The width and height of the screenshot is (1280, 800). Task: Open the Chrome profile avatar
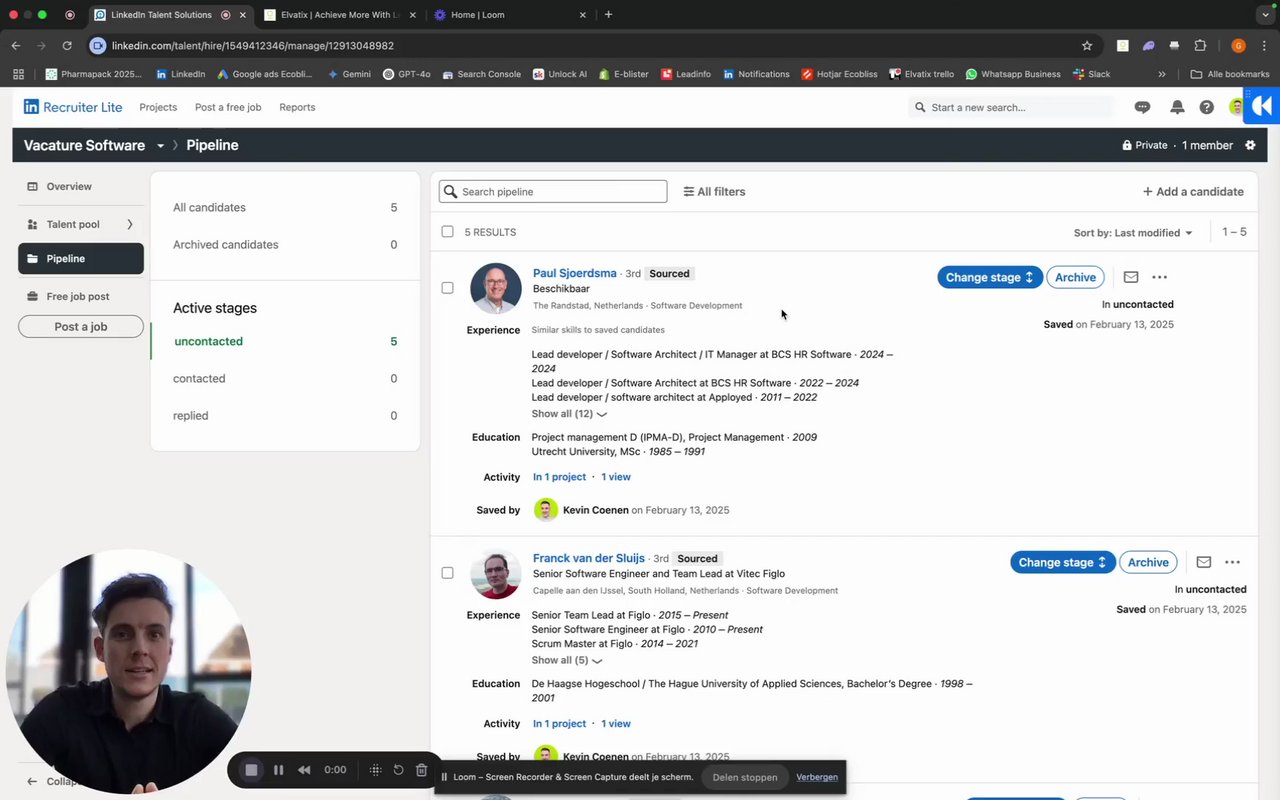click(x=1238, y=45)
